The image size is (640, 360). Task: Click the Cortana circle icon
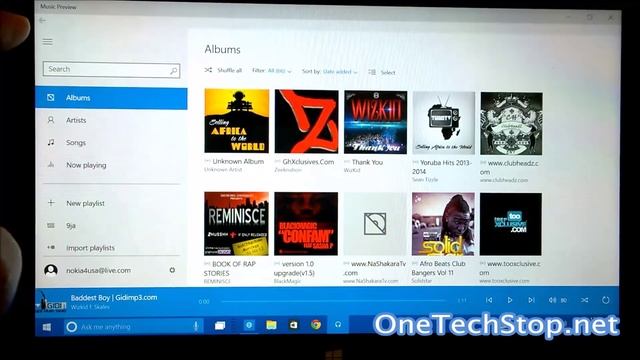click(71, 327)
